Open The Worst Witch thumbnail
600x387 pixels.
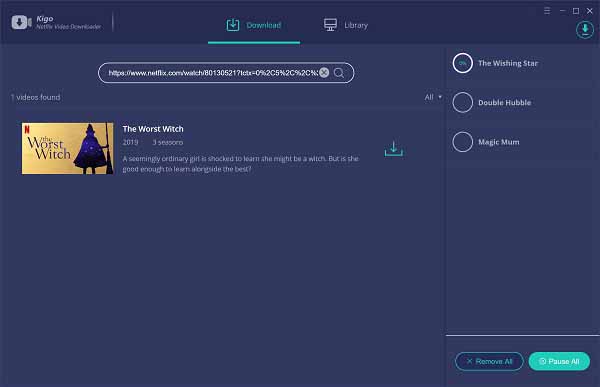[x=67, y=149]
